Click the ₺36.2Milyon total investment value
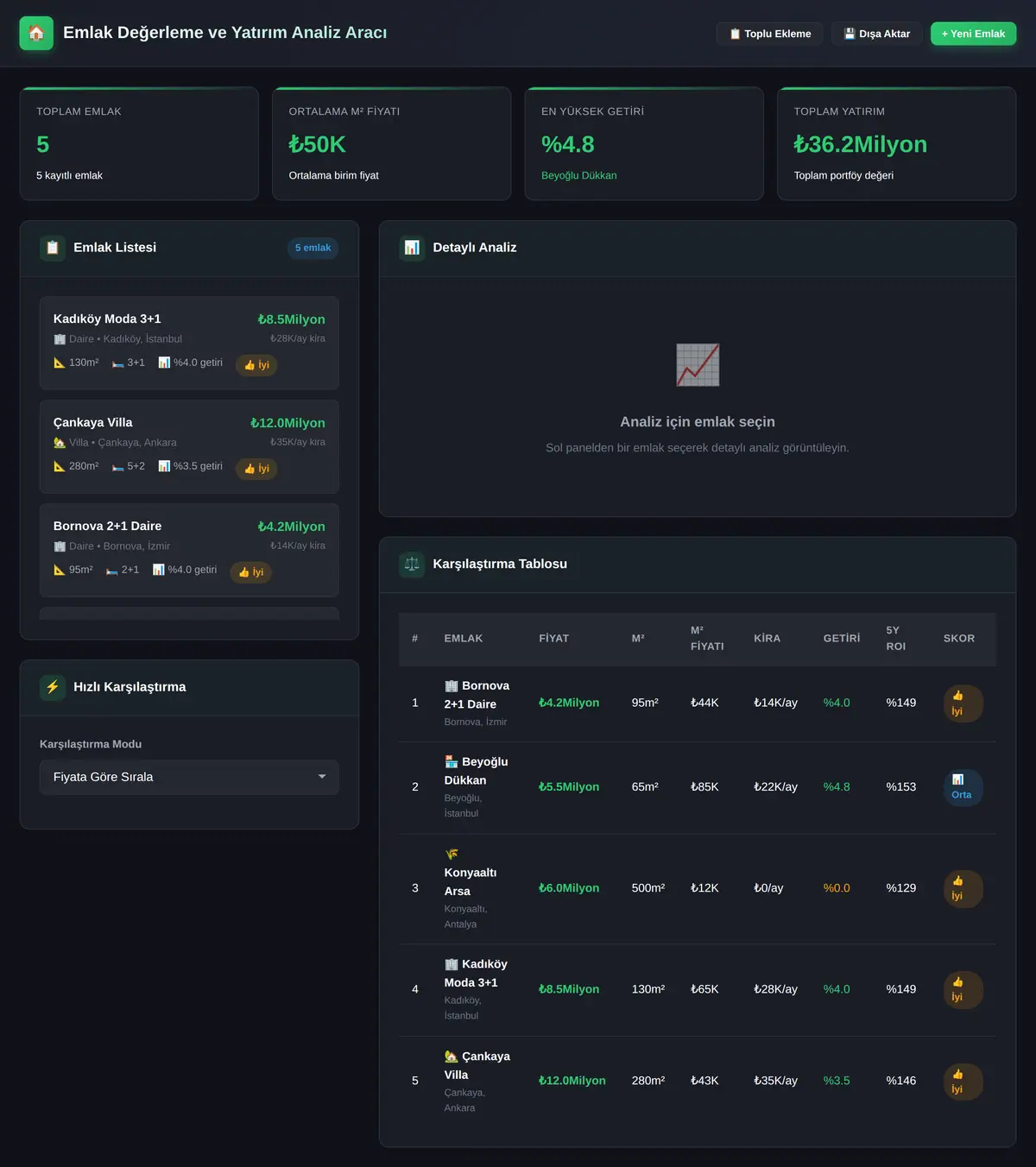 [861, 144]
